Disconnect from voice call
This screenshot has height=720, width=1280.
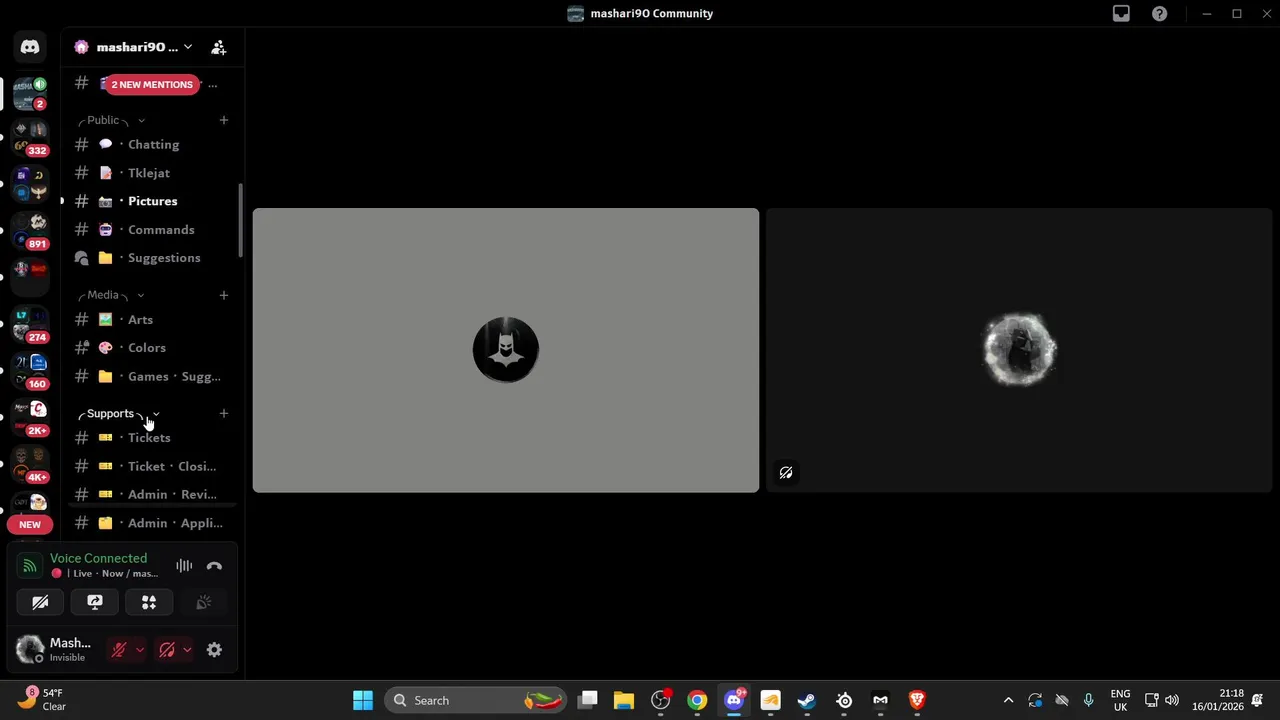point(214,566)
